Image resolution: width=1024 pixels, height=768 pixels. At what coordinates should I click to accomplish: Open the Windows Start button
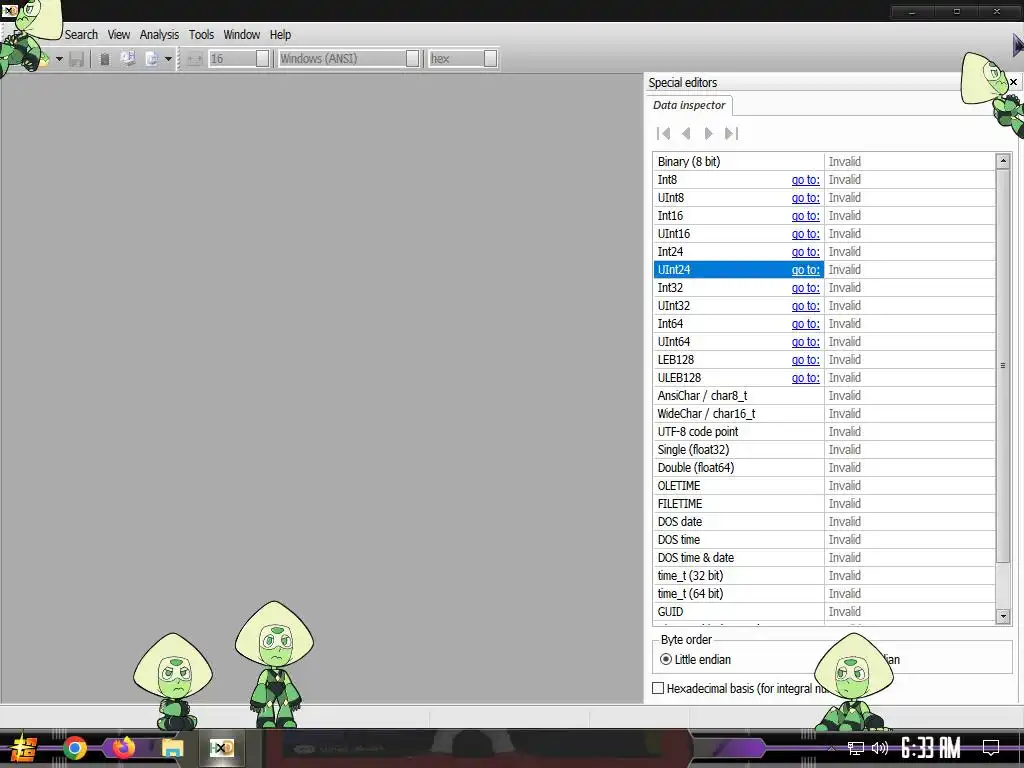click(24, 748)
